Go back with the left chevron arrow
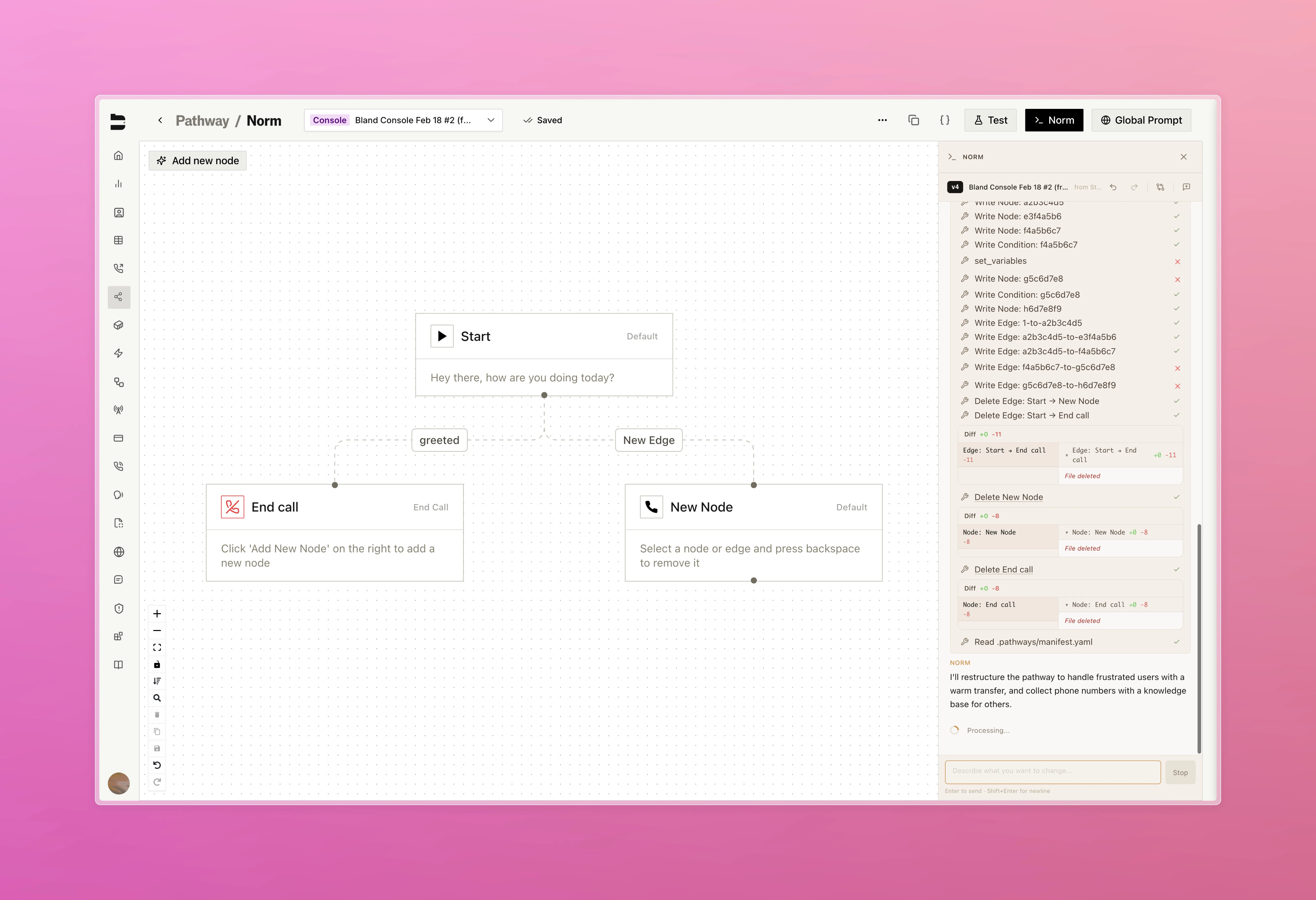The image size is (1316, 900). [x=160, y=120]
